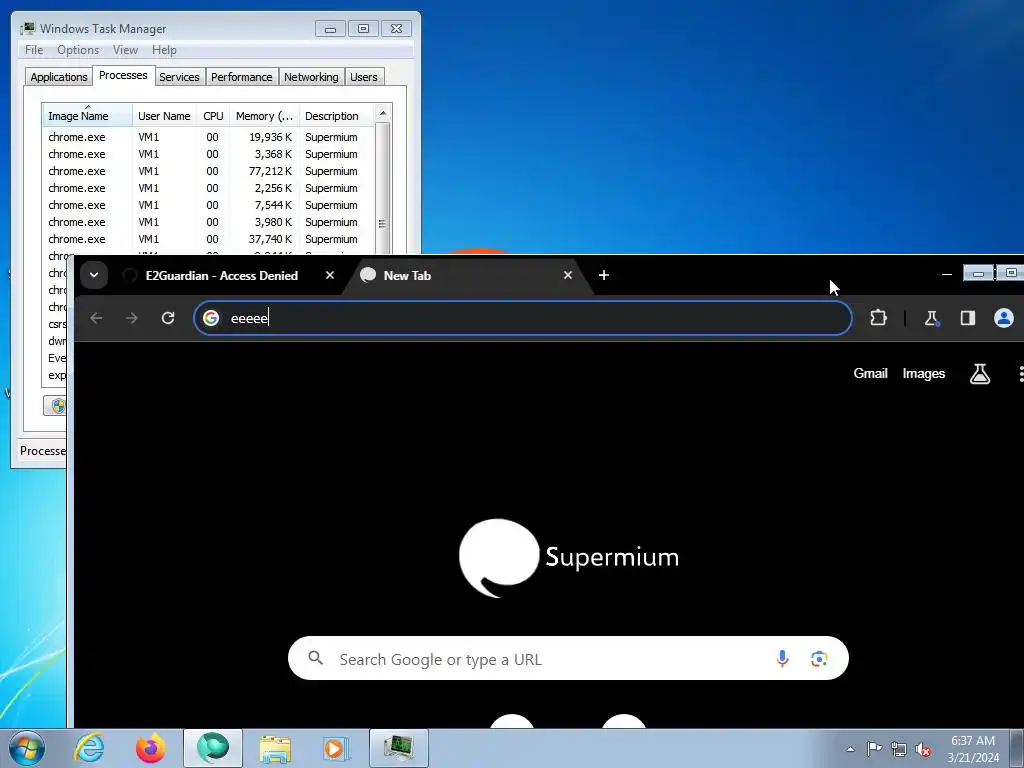The image size is (1024, 768).
Task: Sort by User Name column header
Action: (164, 116)
